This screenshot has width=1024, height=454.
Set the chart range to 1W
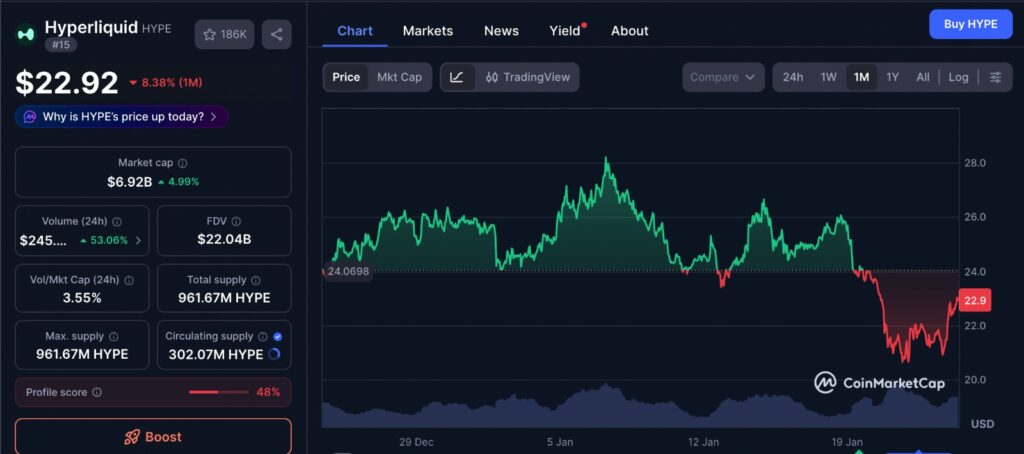[x=828, y=77]
